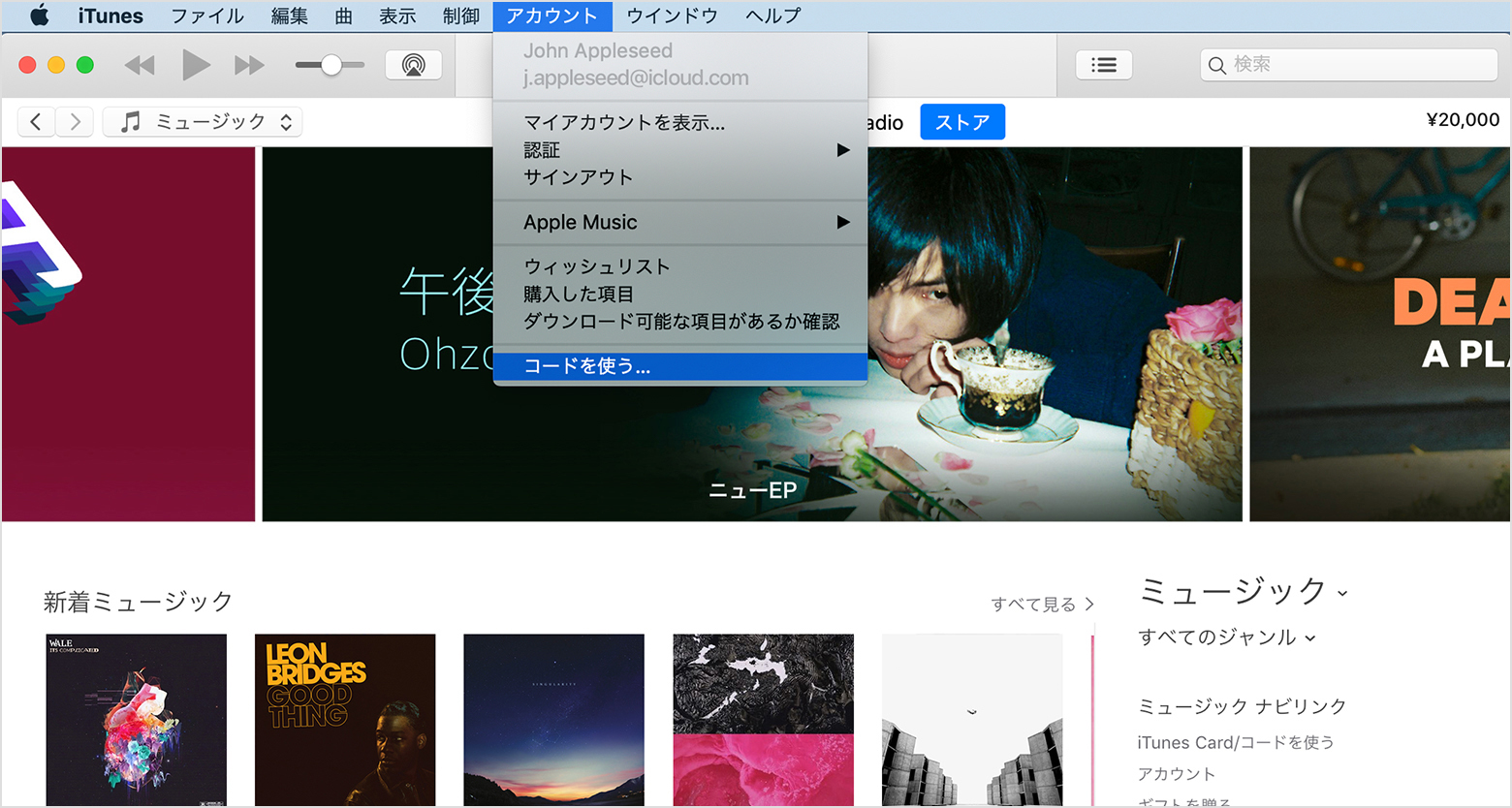Go back with the left chevron
This screenshot has width=1512, height=808.
coord(36,121)
